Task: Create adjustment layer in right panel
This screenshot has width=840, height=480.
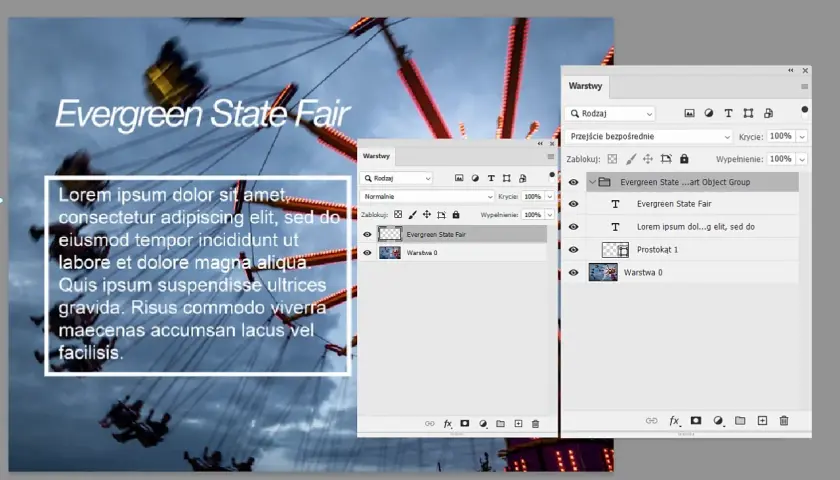Action: point(718,421)
